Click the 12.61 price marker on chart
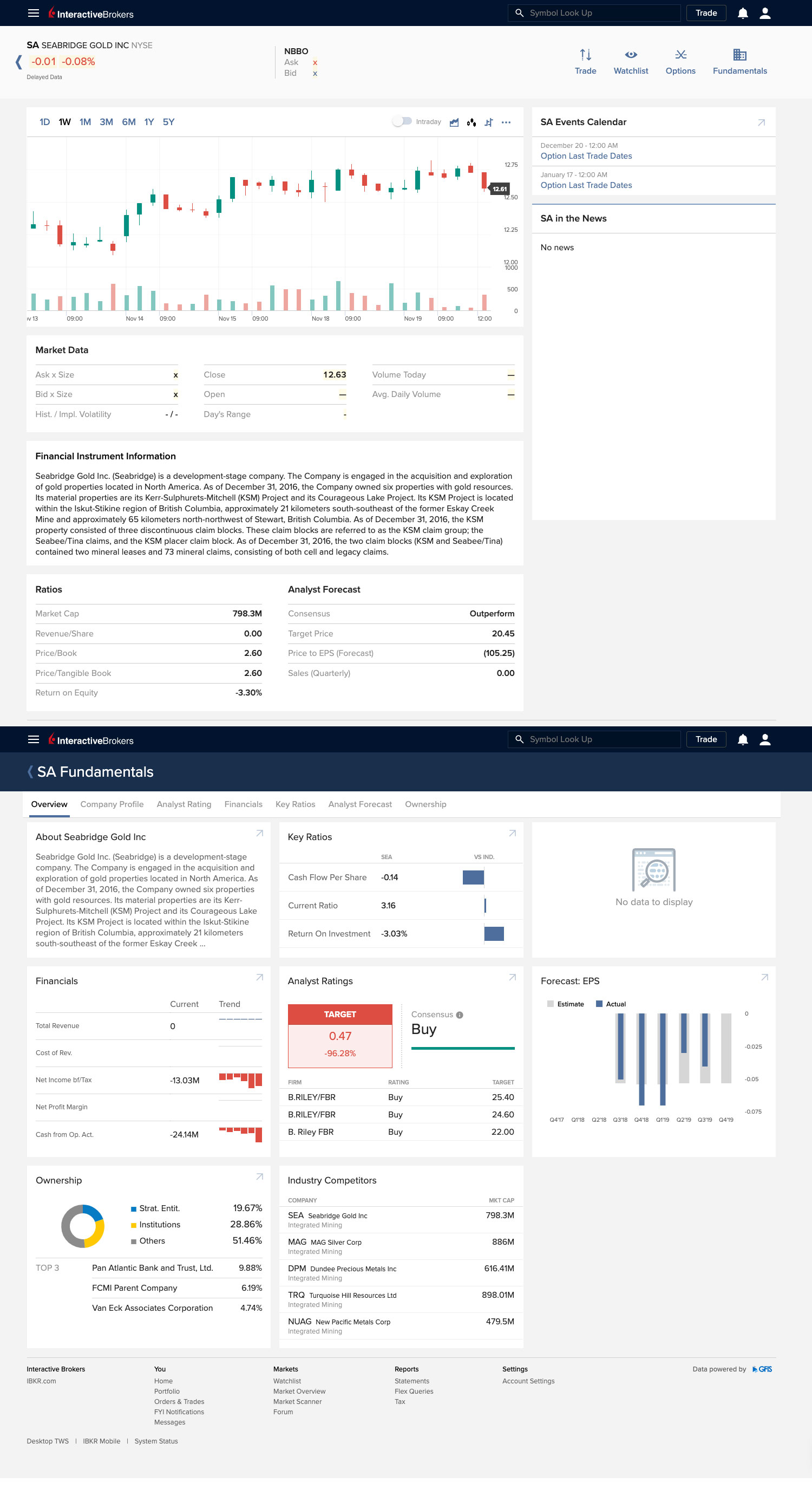 click(500, 189)
